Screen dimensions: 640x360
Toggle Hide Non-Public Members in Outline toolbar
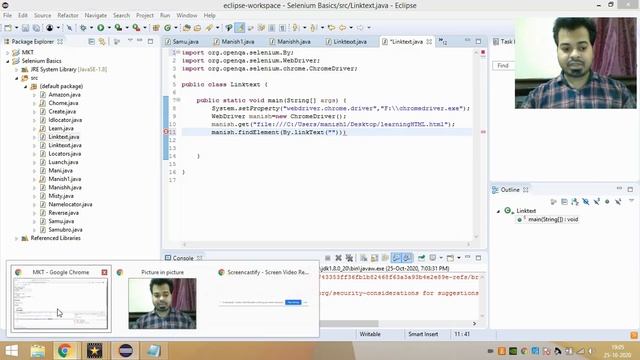(x=607, y=202)
